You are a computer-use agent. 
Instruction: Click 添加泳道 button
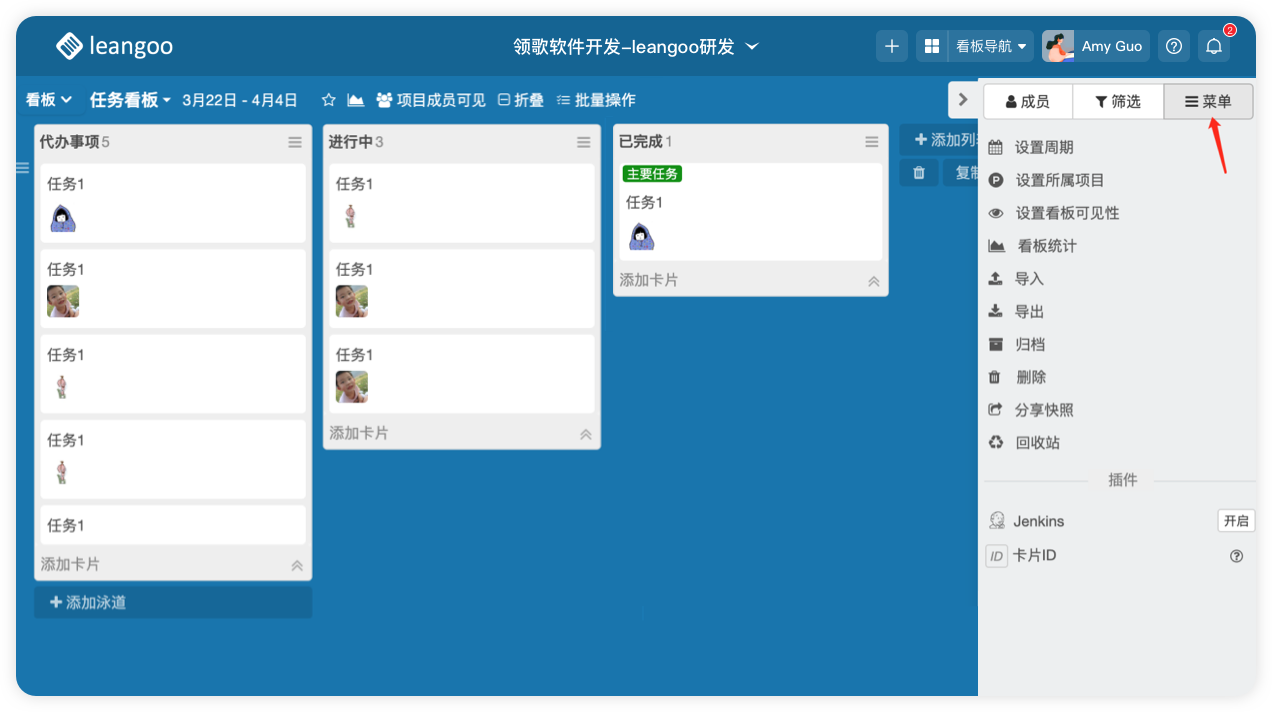(x=173, y=603)
